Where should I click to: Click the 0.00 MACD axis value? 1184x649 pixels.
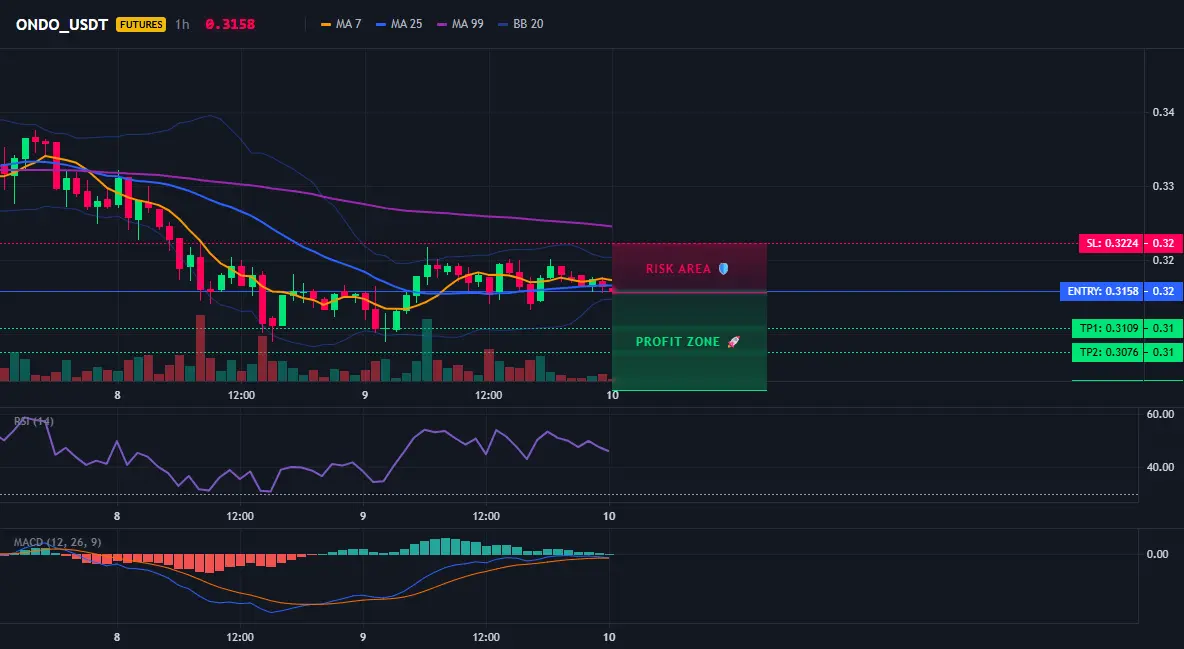[x=1158, y=555]
